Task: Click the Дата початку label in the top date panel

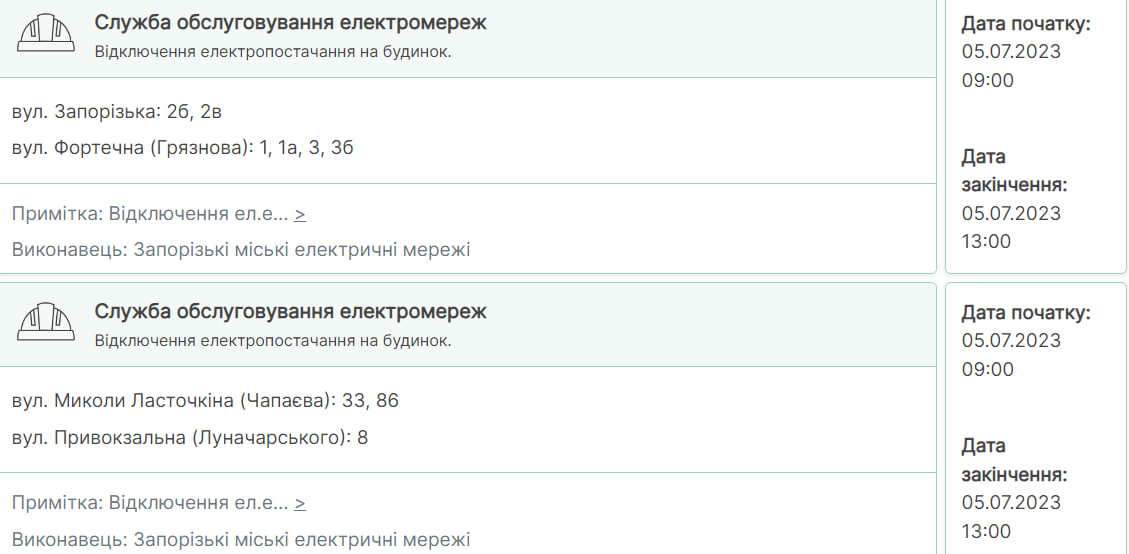Action: tap(1027, 24)
